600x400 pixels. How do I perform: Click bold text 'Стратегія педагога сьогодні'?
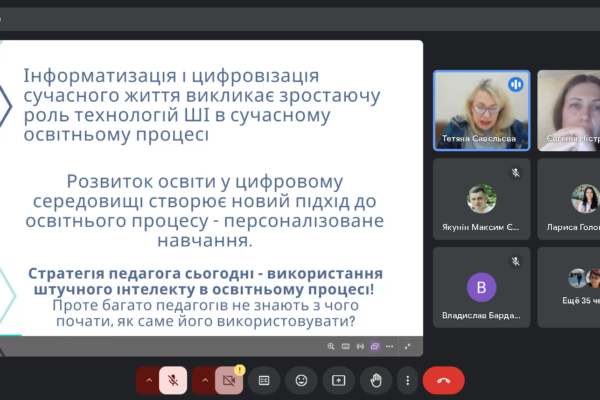(x=141, y=273)
